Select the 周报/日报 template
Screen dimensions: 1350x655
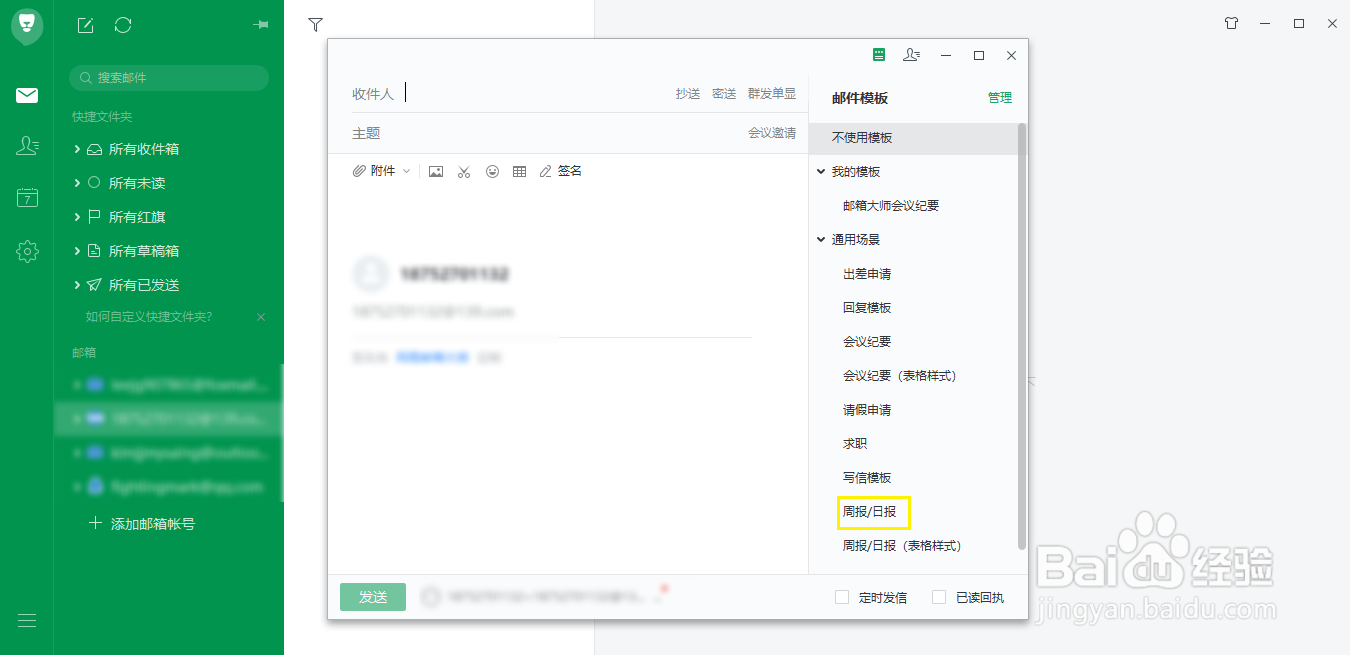[873, 512]
